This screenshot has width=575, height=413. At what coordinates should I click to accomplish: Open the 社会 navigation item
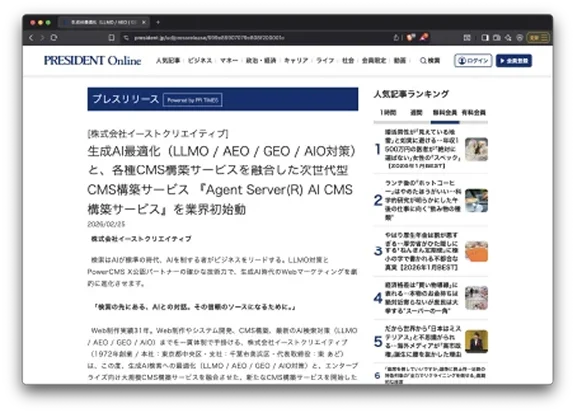[348, 61]
